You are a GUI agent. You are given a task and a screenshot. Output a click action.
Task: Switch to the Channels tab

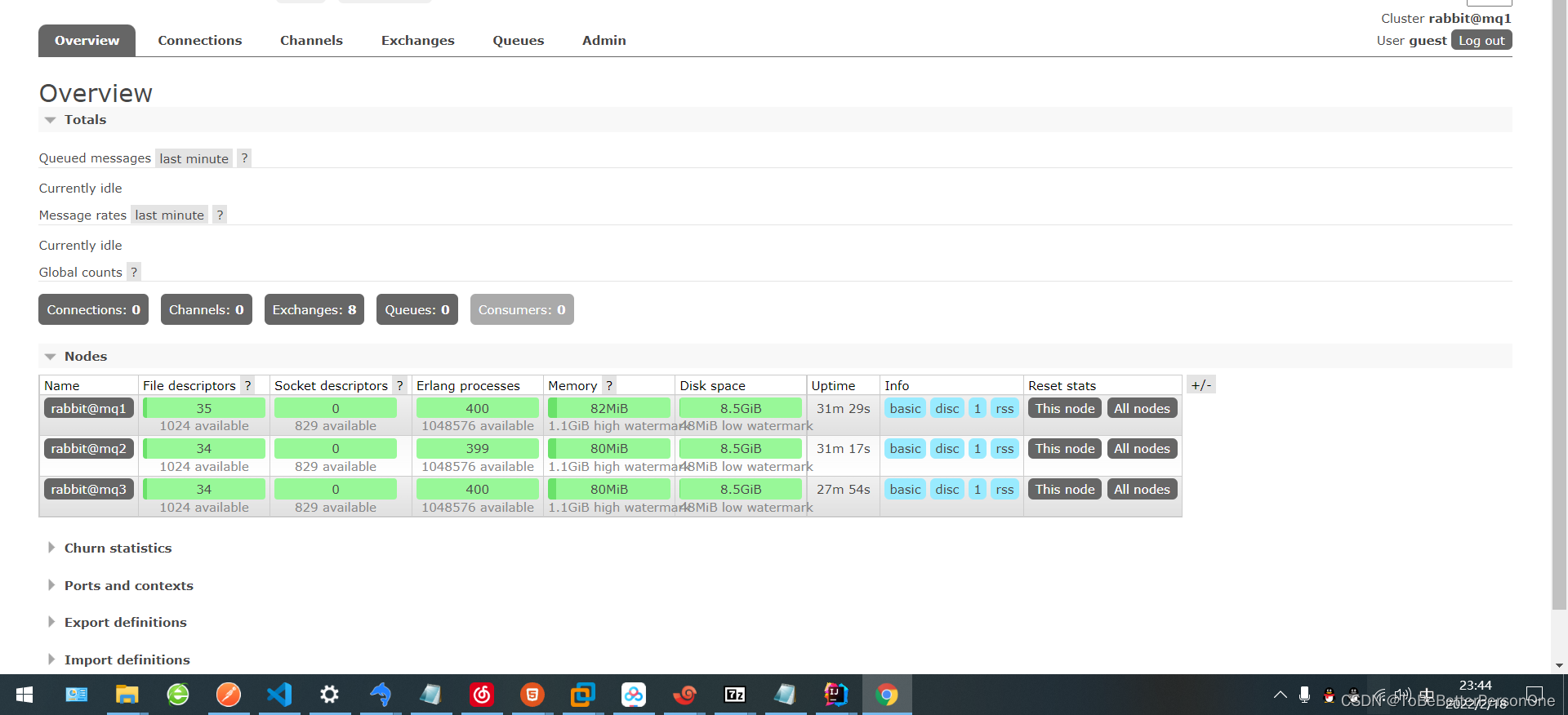[311, 40]
